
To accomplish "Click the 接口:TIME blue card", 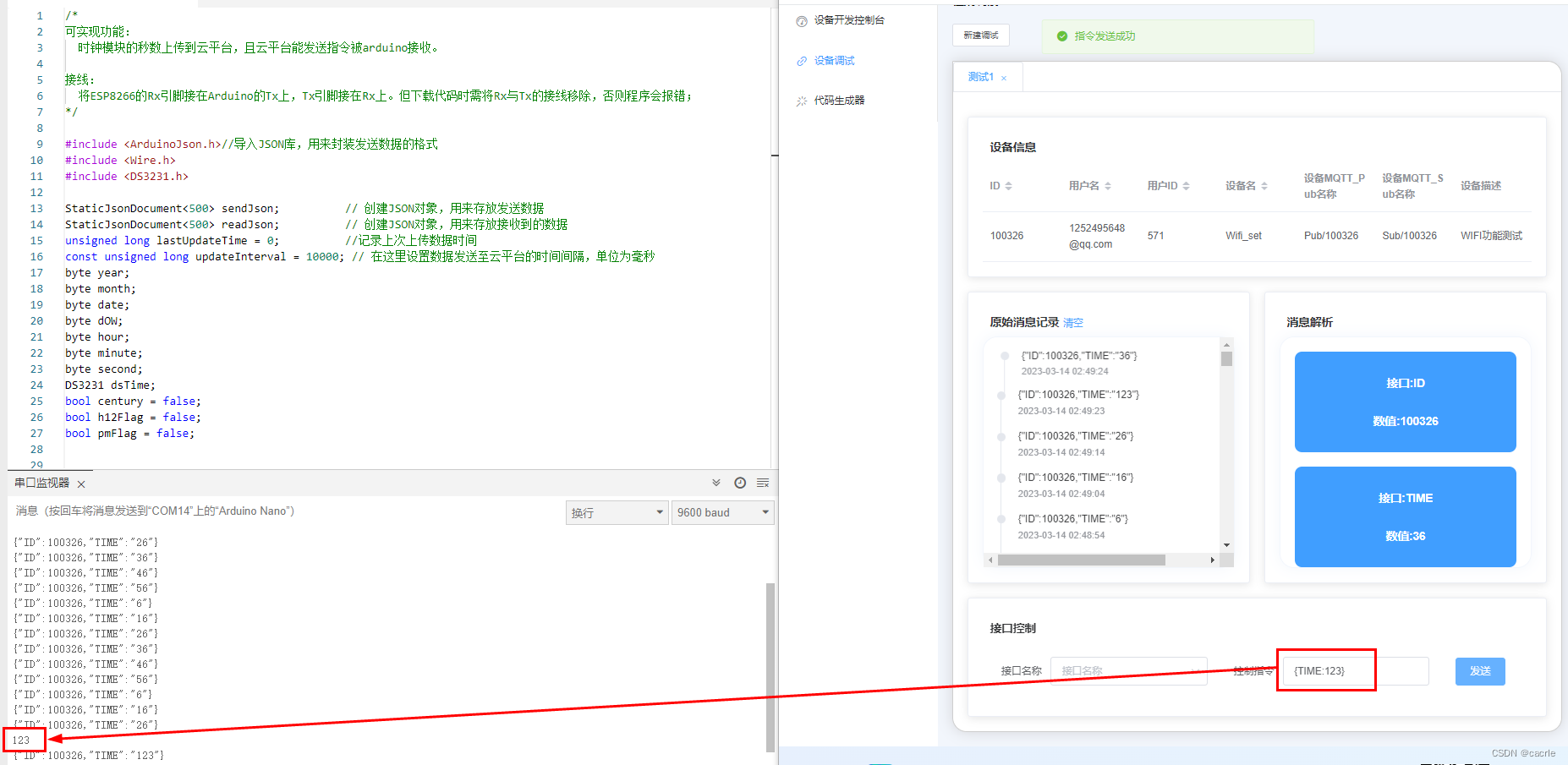I will tap(1405, 516).
